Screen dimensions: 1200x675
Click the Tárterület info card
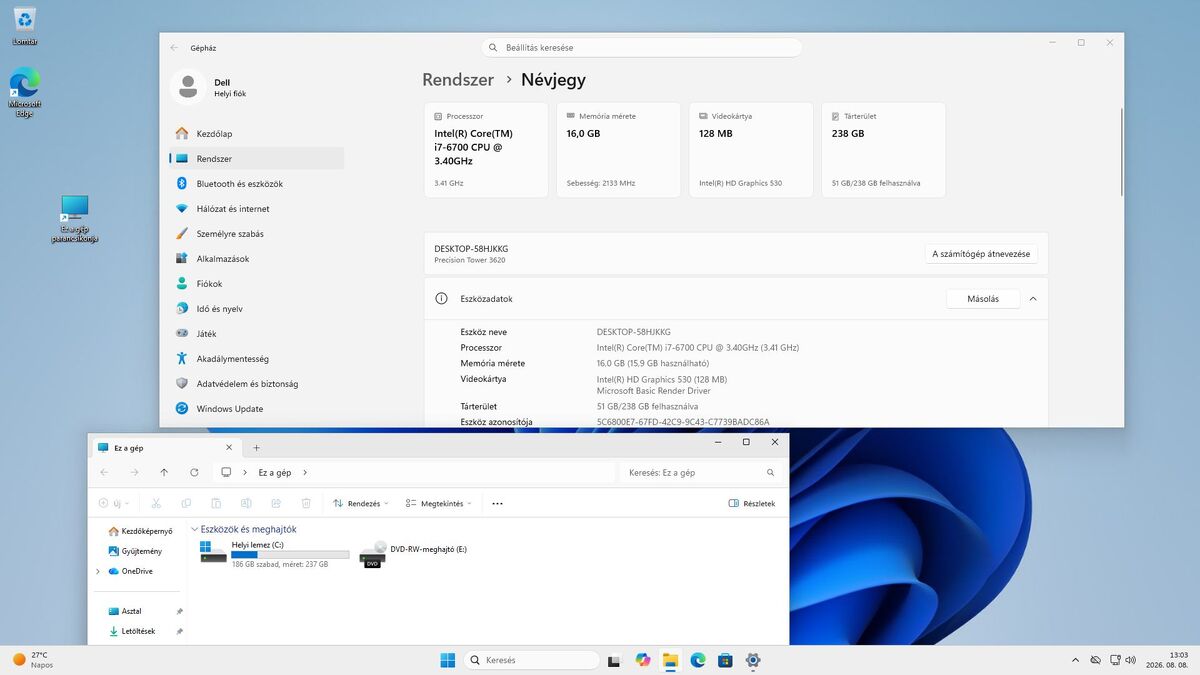pyautogui.click(x=883, y=150)
